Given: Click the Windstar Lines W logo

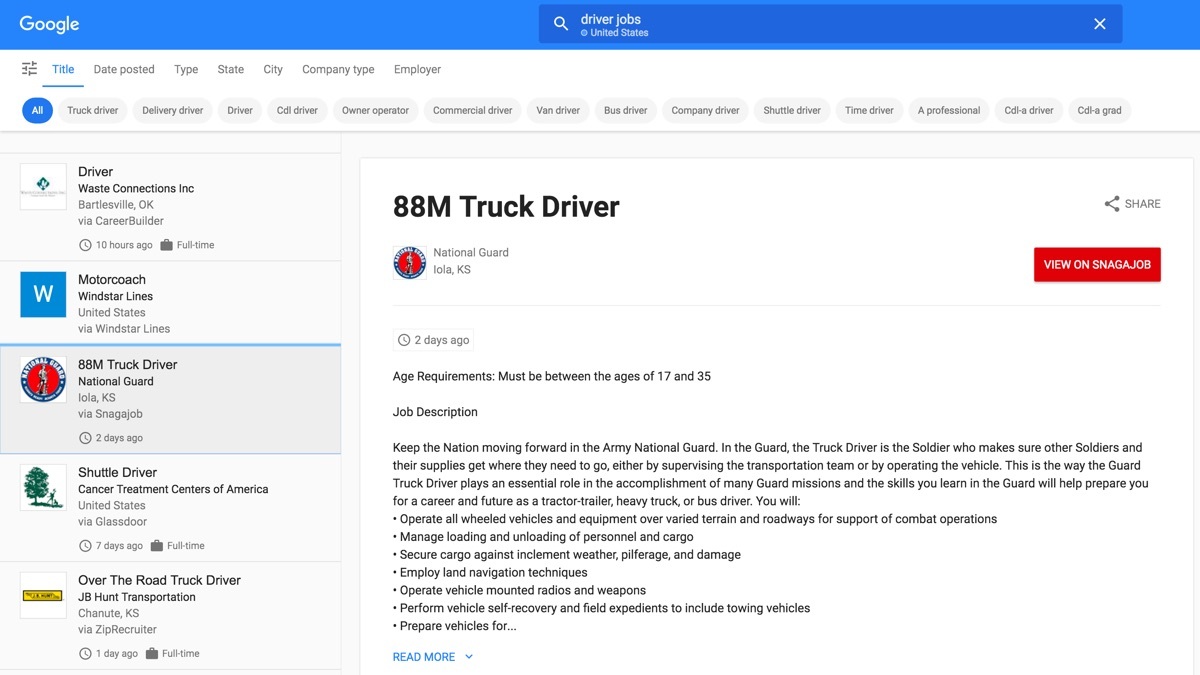Looking at the screenshot, I should (x=43, y=294).
